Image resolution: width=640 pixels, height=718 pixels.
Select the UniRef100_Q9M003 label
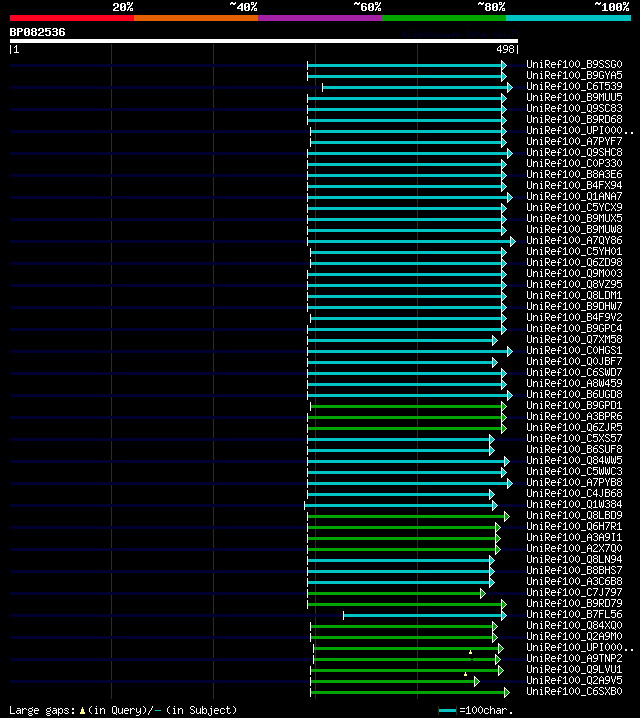click(x=574, y=273)
